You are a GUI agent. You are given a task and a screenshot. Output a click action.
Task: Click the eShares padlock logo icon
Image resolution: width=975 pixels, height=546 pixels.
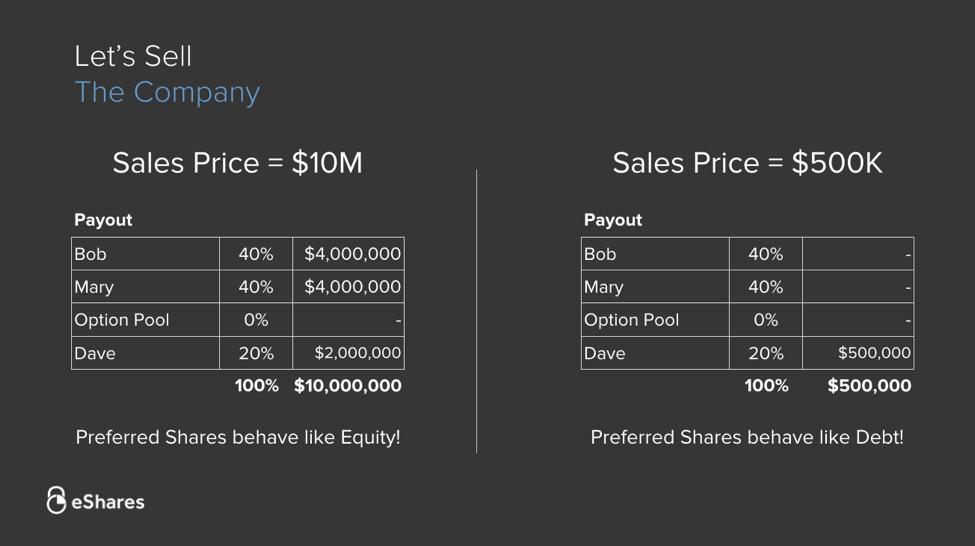click(x=56, y=500)
